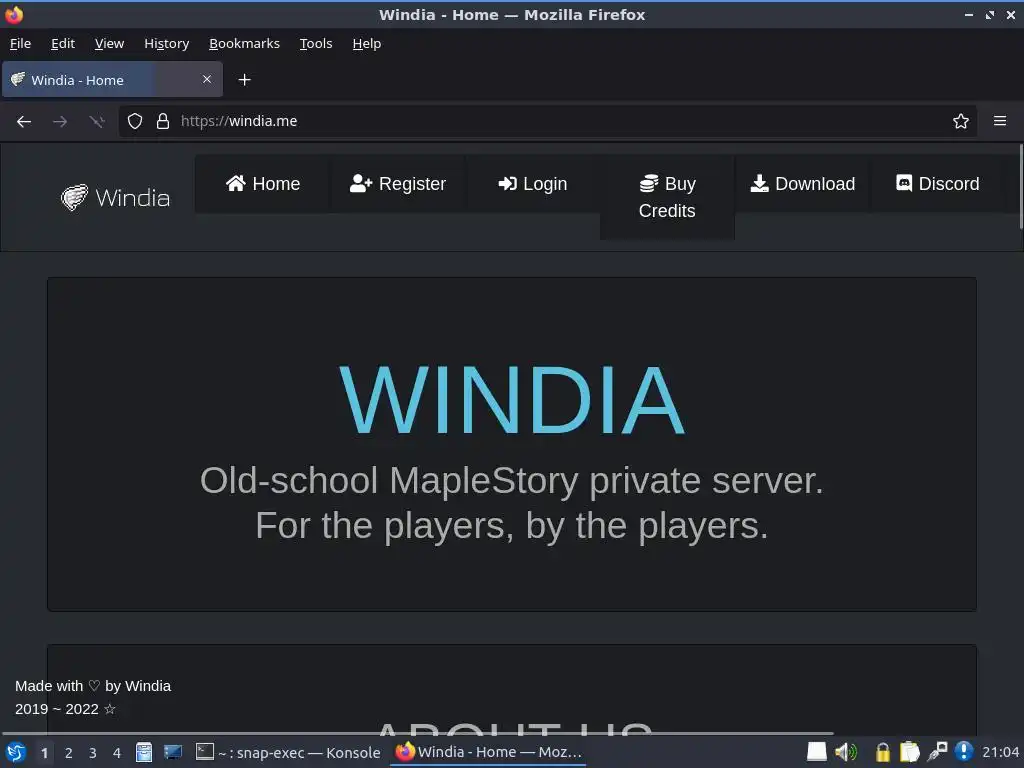Open the History menu
The image size is (1024, 768).
(167, 44)
